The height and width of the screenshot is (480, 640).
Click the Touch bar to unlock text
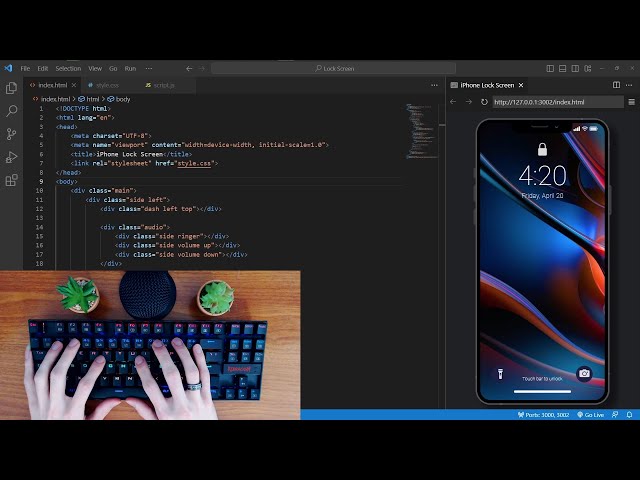[542, 379]
